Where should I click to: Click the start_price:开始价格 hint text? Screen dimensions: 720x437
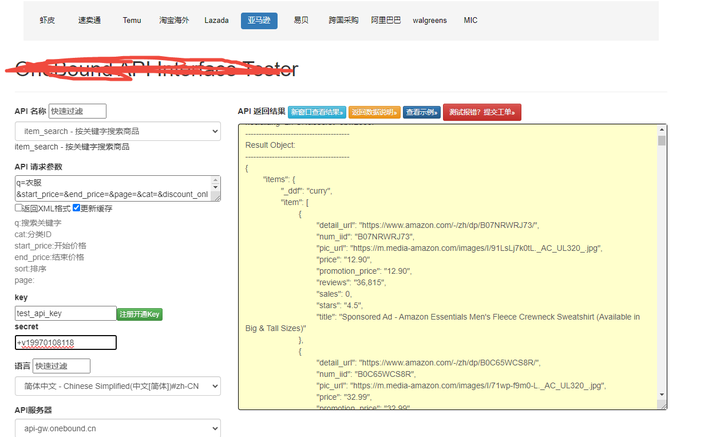51,246
